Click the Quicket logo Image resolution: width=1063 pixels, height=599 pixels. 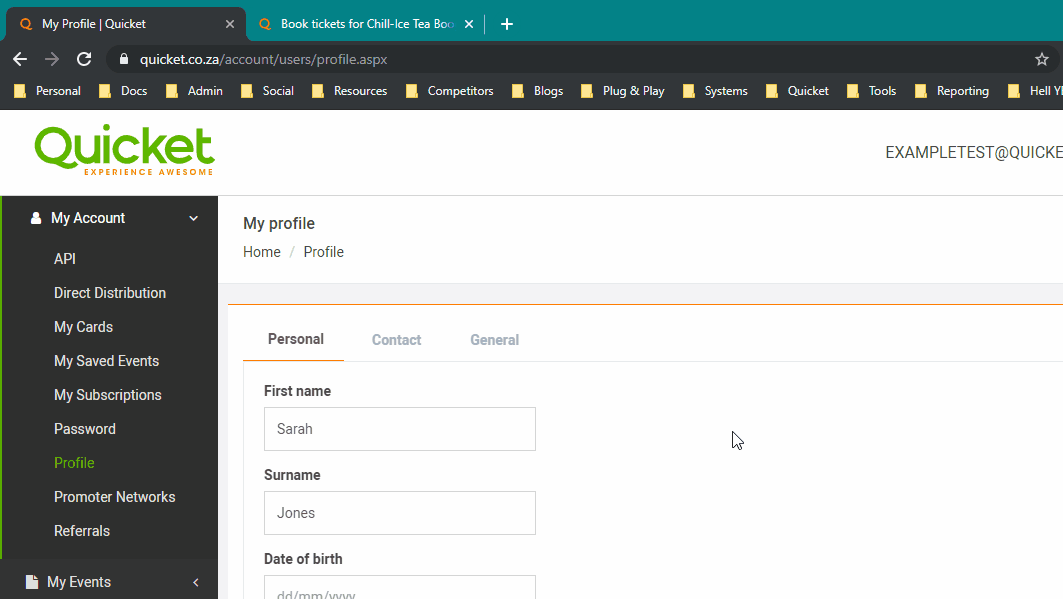pyautogui.click(x=125, y=150)
